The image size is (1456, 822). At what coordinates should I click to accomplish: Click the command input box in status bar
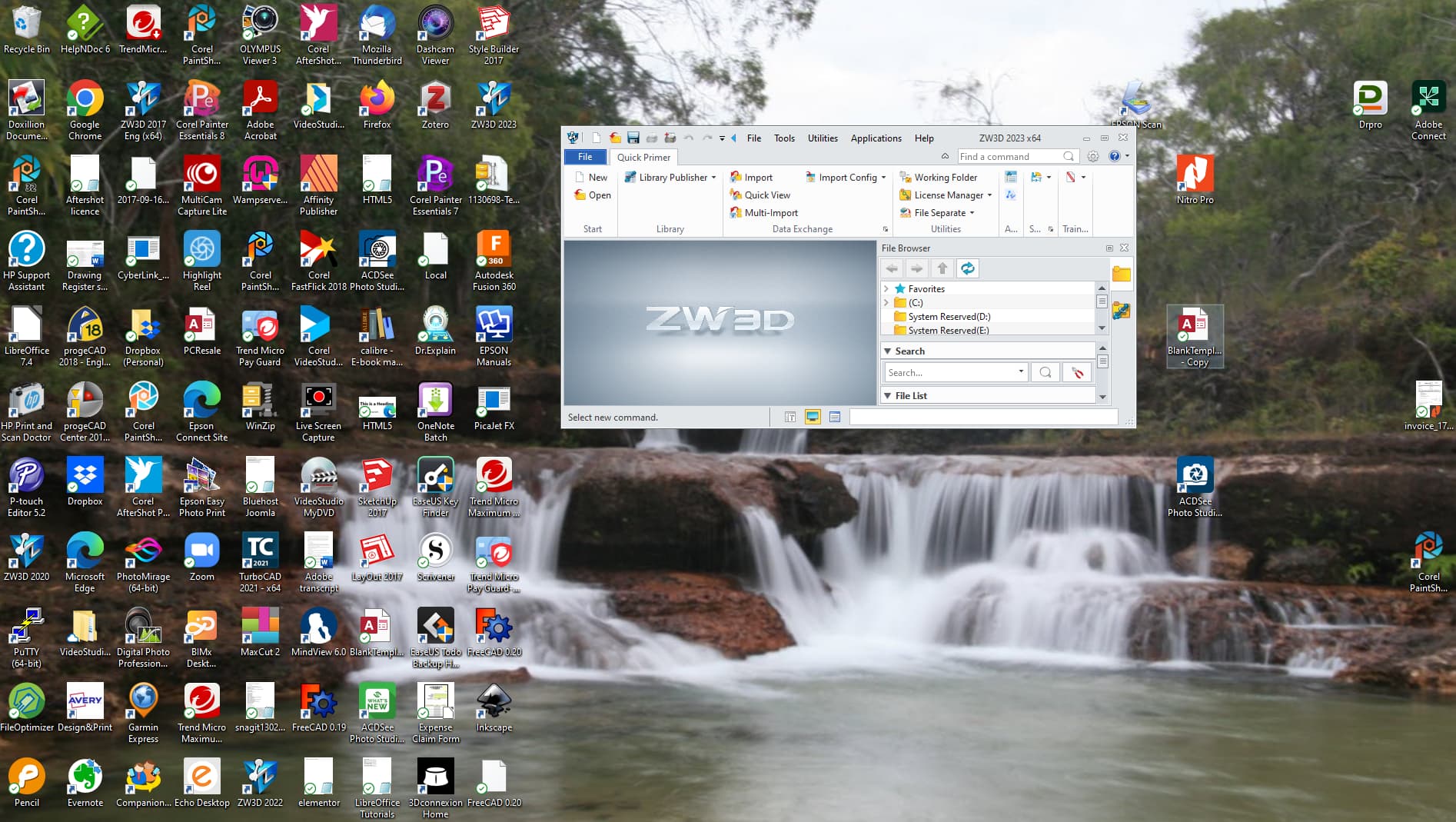point(983,417)
